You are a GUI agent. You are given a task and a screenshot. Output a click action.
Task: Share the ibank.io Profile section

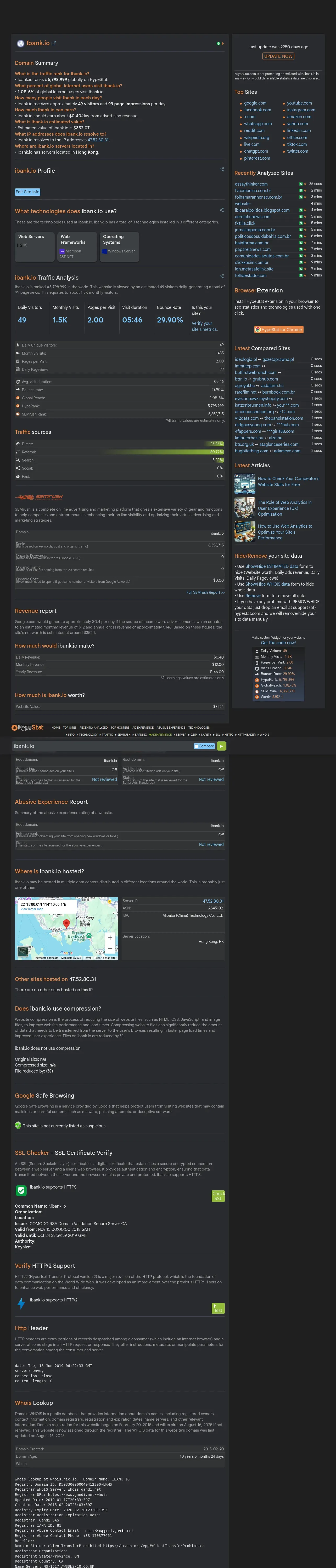(x=221, y=170)
